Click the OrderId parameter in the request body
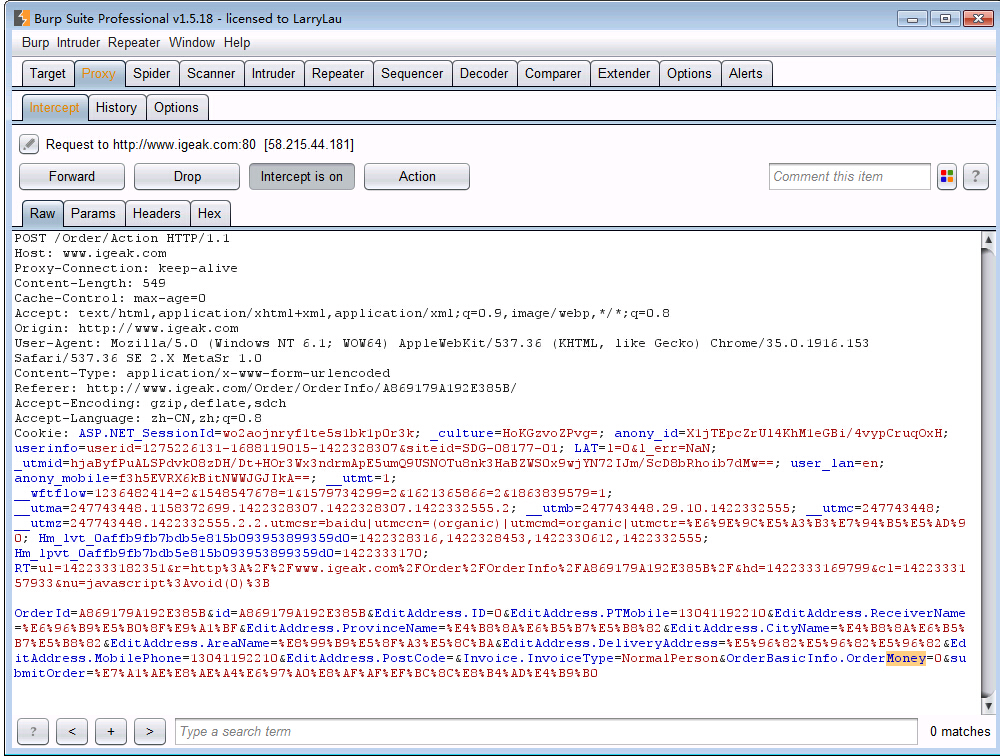Screen dimensions: 1000x756 click(42, 613)
